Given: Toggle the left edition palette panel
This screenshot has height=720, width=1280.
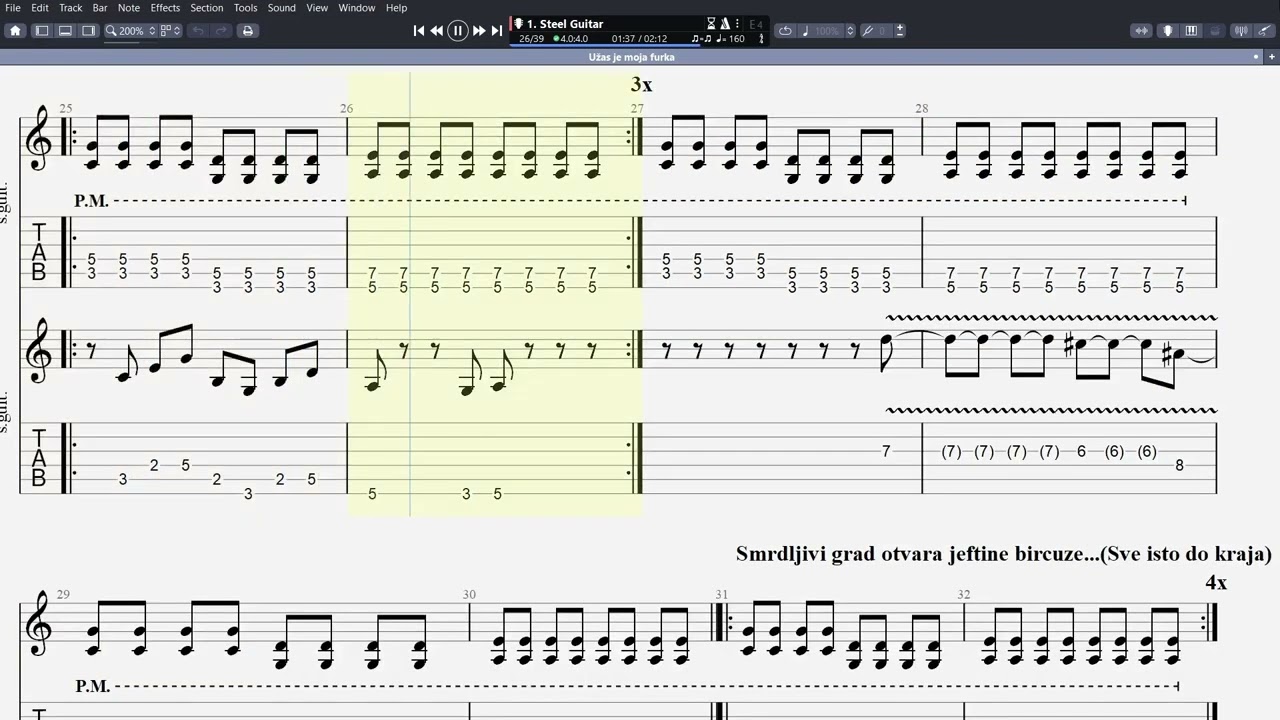Looking at the screenshot, I should [42, 31].
